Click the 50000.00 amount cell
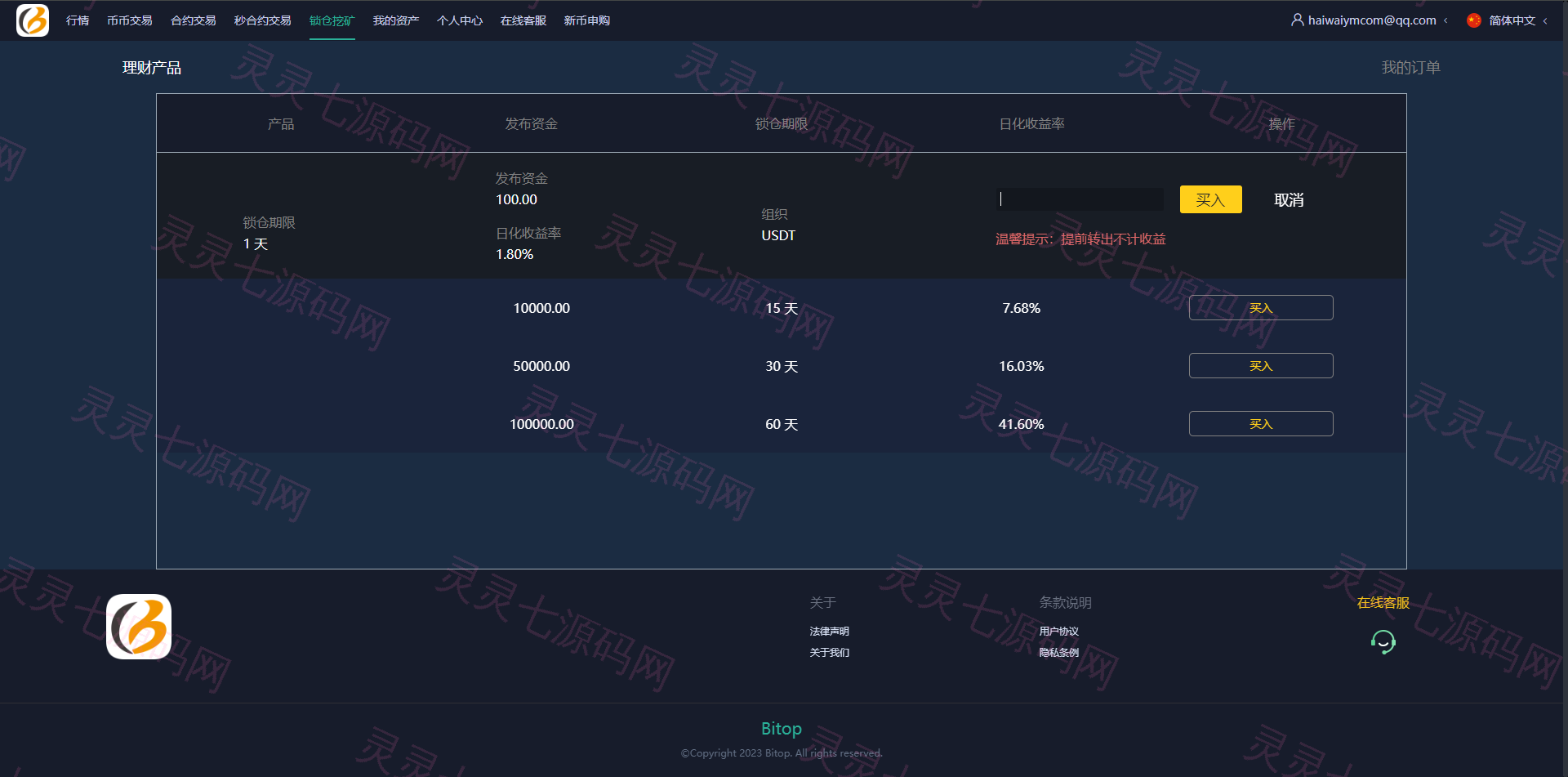Viewport: 1568px width, 777px height. (x=541, y=366)
